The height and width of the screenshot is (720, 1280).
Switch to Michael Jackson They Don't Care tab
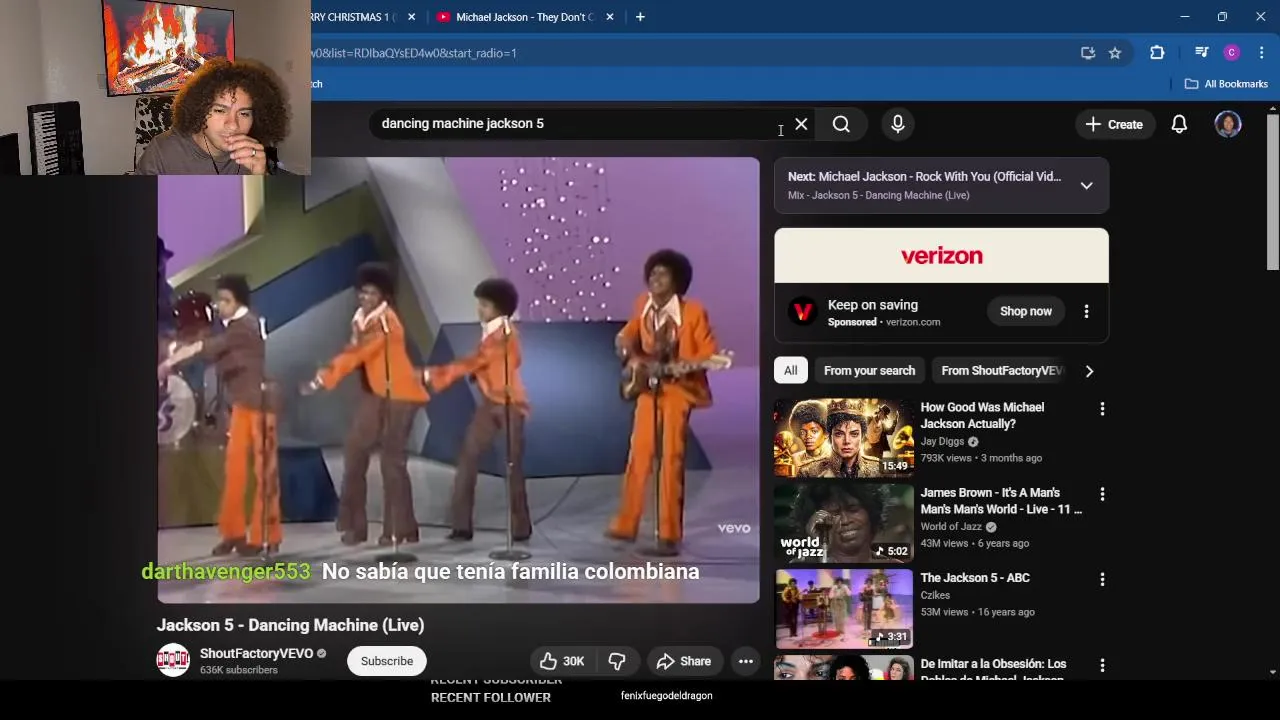point(524,17)
